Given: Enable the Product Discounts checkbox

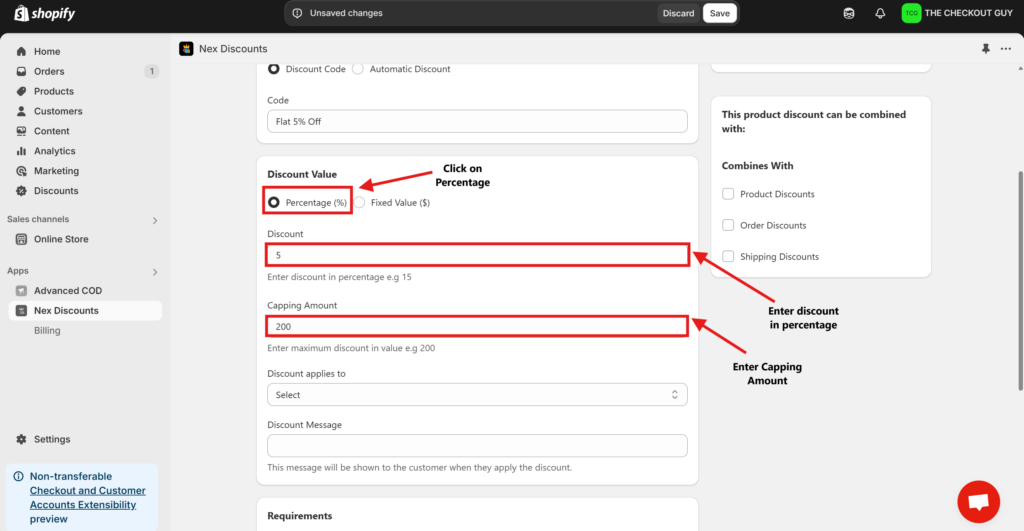Looking at the screenshot, I should click(x=729, y=194).
